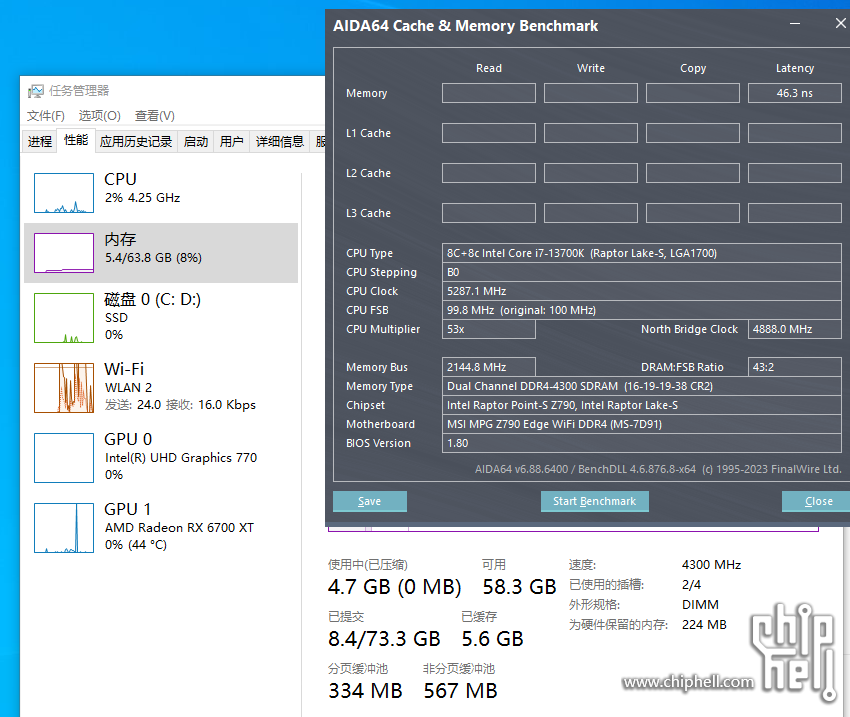
Task: Click the Memory Type DDR4-4300 field
Action: coord(642,386)
